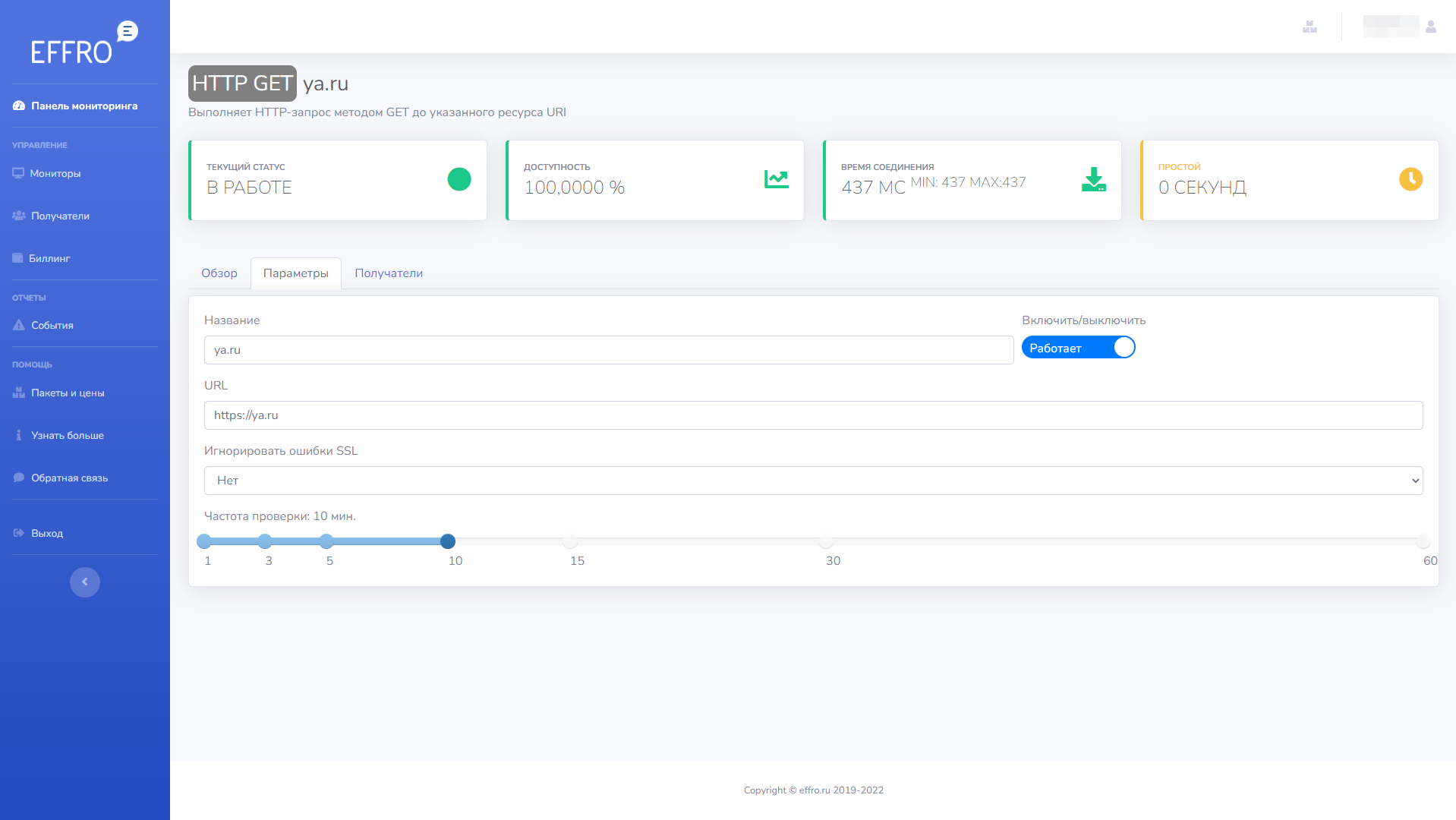The height and width of the screenshot is (820, 1456).
Task: Click the EFFRO logo
Action: pyautogui.click(x=84, y=43)
